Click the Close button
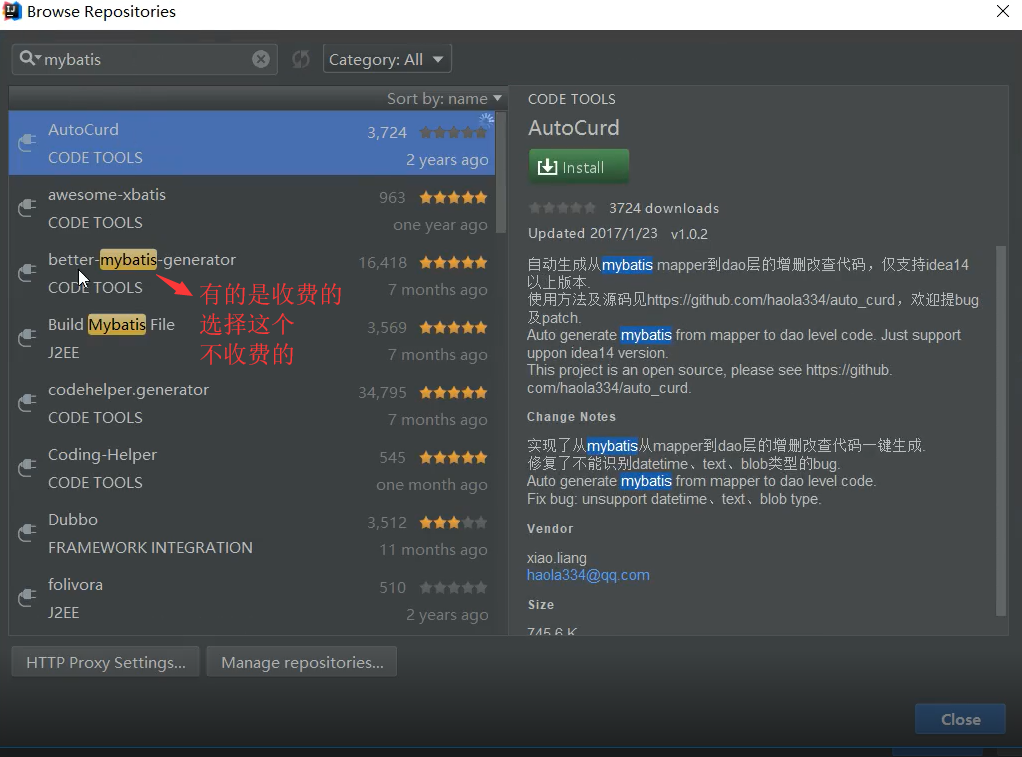This screenshot has height=757, width=1022. point(960,719)
